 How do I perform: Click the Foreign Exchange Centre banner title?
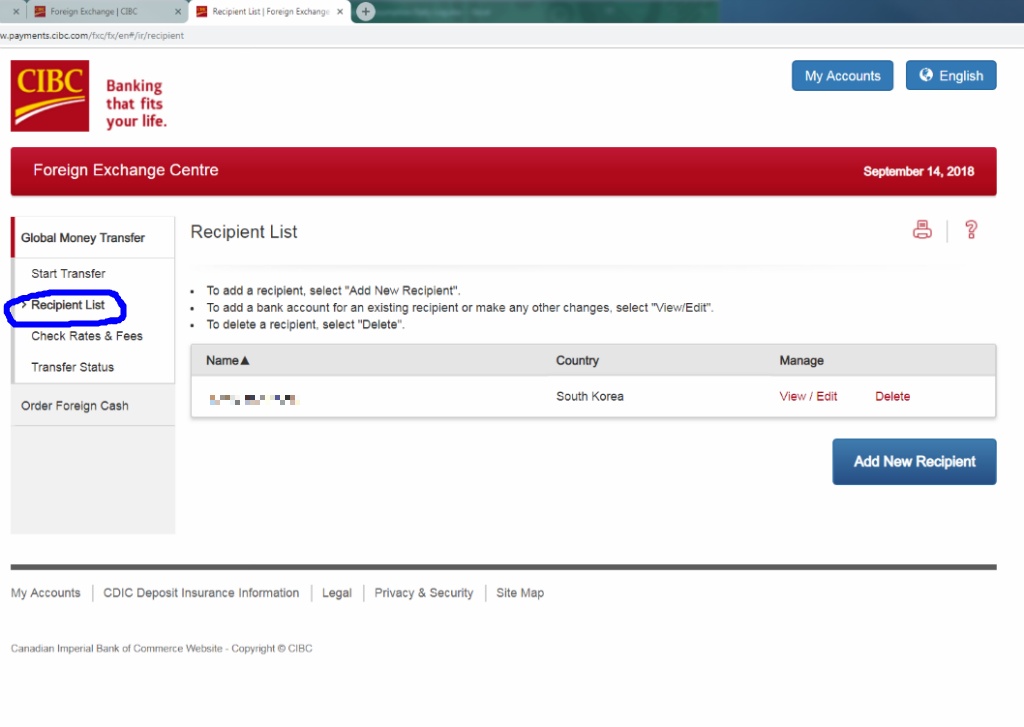[126, 170]
